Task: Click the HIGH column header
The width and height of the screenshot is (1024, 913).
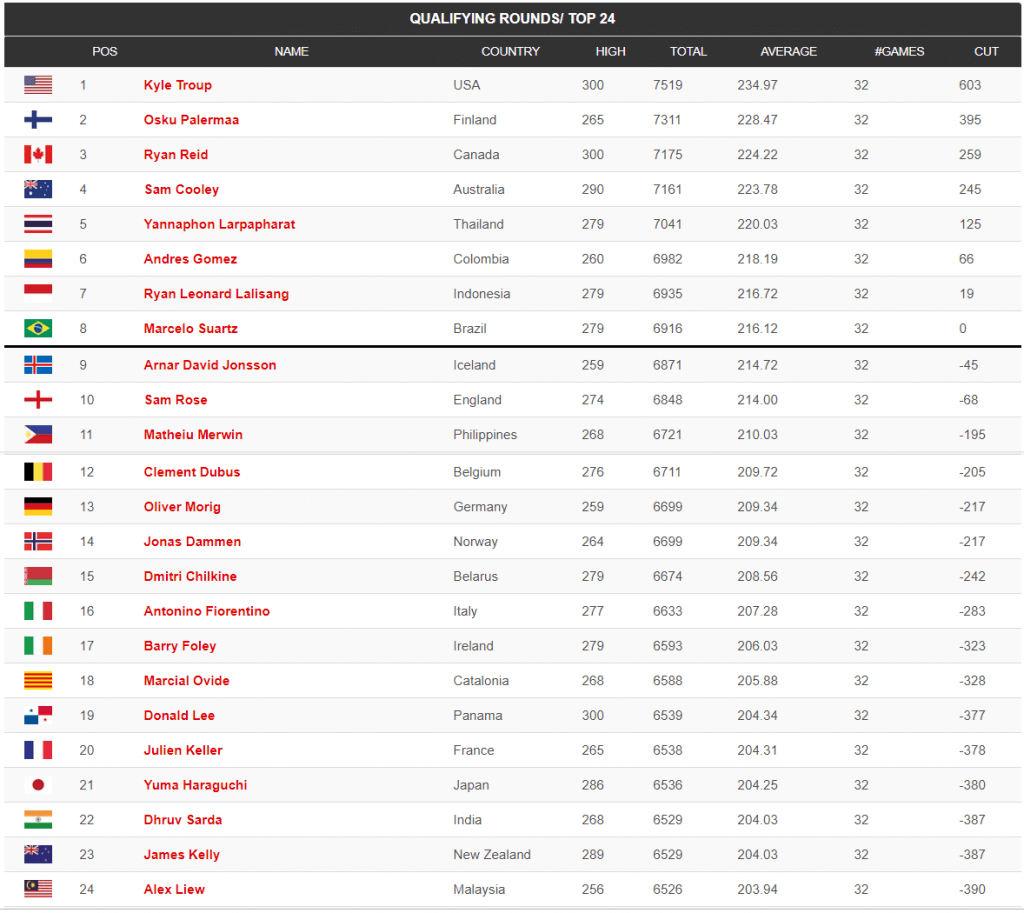Action: click(610, 51)
